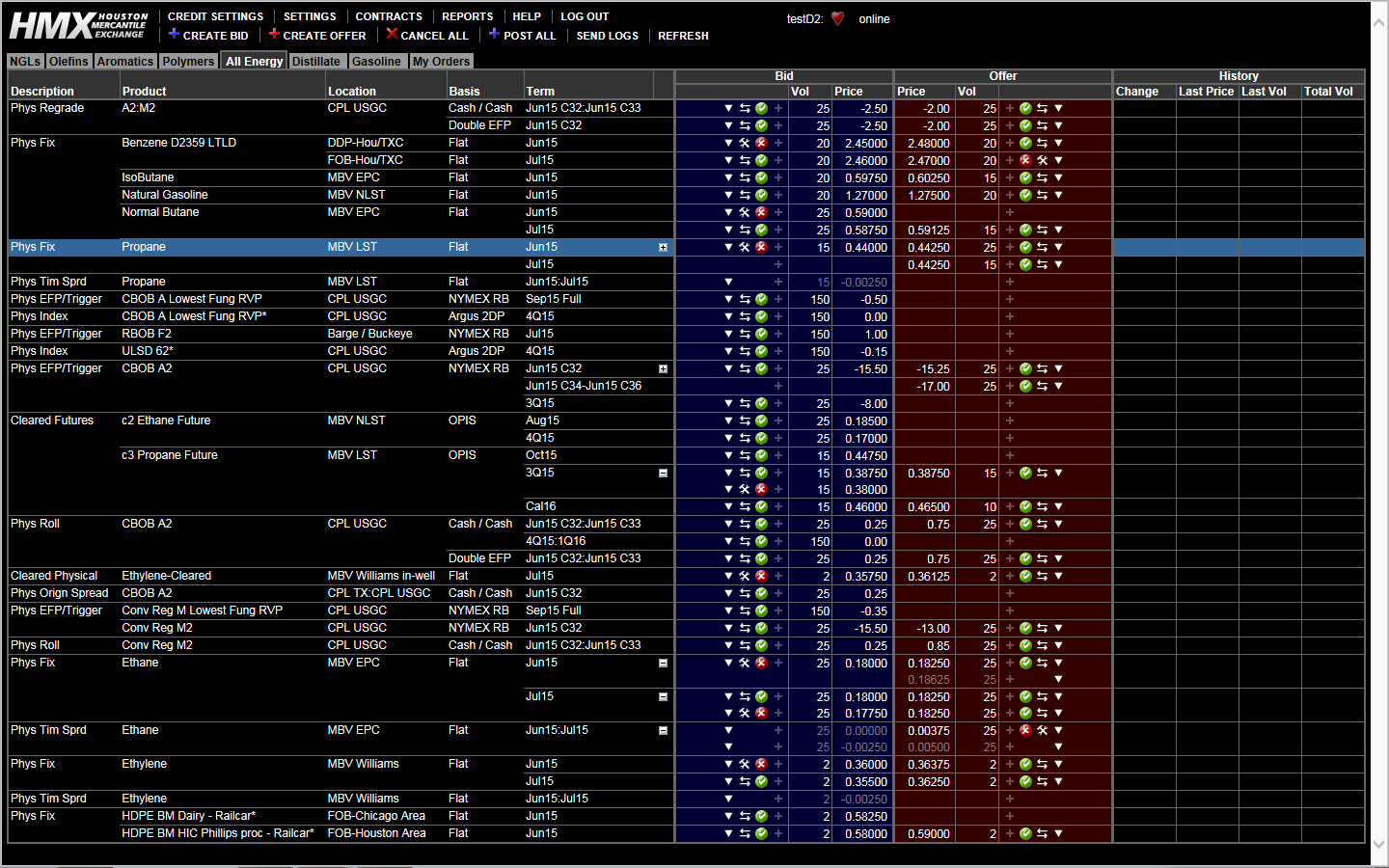Collapse the Ethane MBV EPC Jun15 row
Screen dimensions: 1389x868
(x=663, y=663)
